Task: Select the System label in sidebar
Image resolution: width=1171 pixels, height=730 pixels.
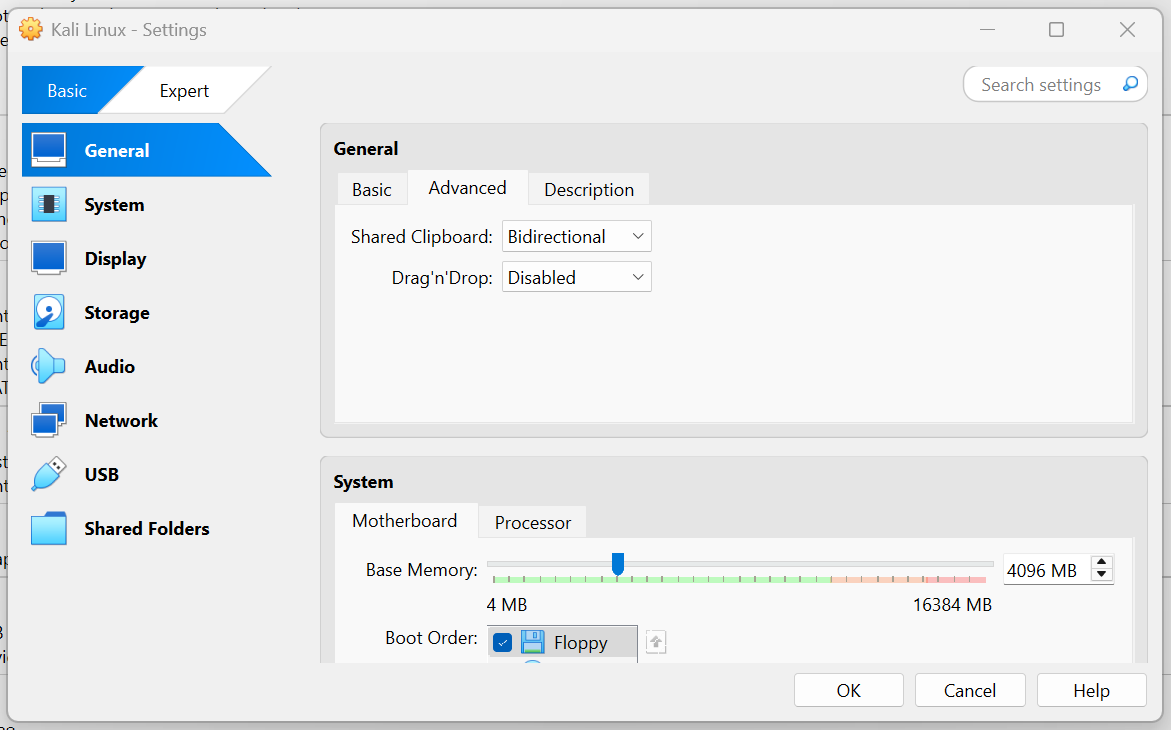Action: click(114, 205)
